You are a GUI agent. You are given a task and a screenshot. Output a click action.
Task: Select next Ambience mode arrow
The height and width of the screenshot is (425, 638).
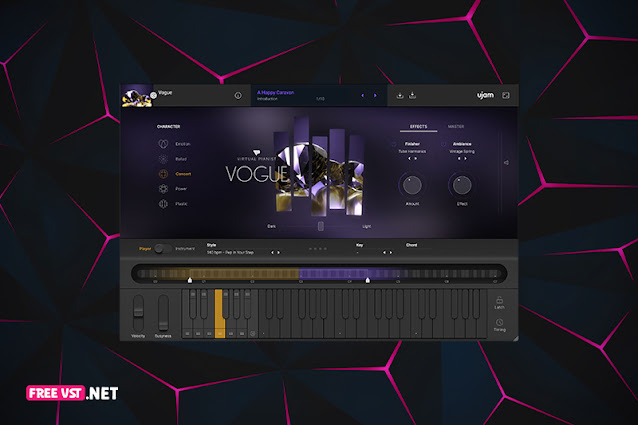[x=465, y=159]
